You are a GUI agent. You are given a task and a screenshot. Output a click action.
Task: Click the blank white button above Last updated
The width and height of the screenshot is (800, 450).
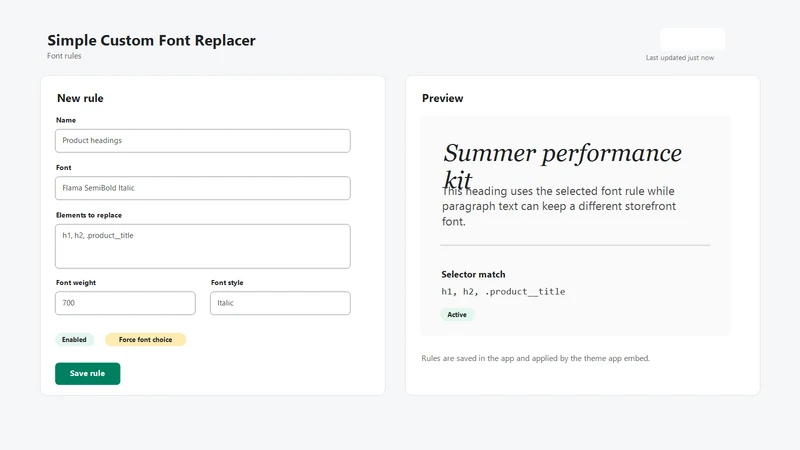tap(692, 39)
